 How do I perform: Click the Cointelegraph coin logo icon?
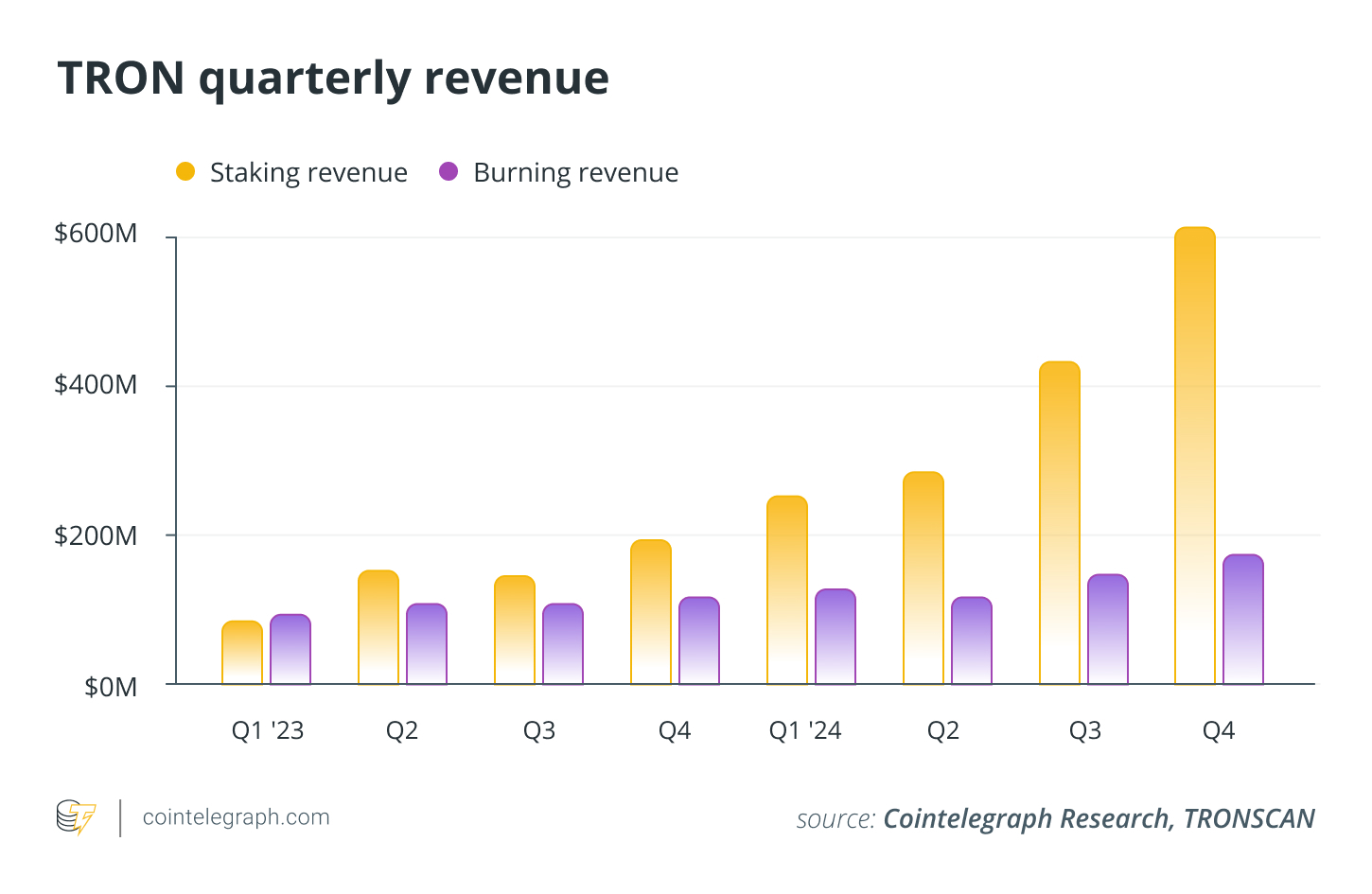(x=76, y=818)
